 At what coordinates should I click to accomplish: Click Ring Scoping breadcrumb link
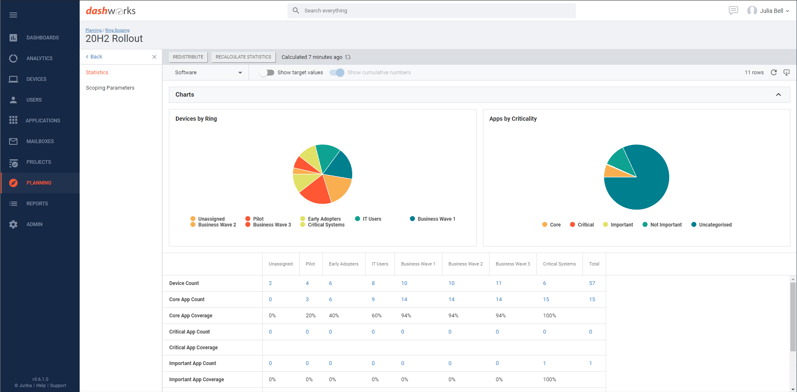coord(117,31)
